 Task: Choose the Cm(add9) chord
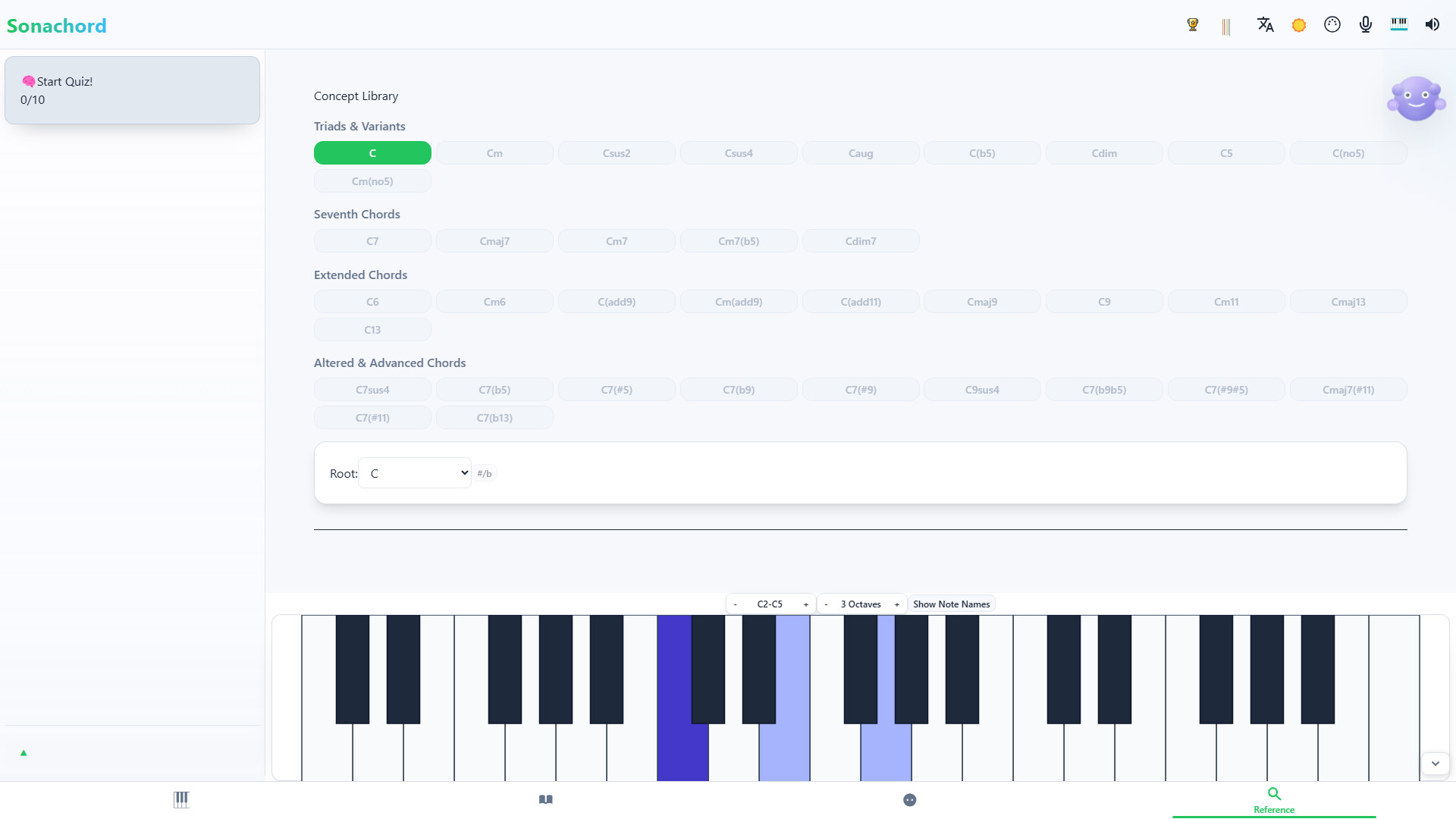(739, 302)
